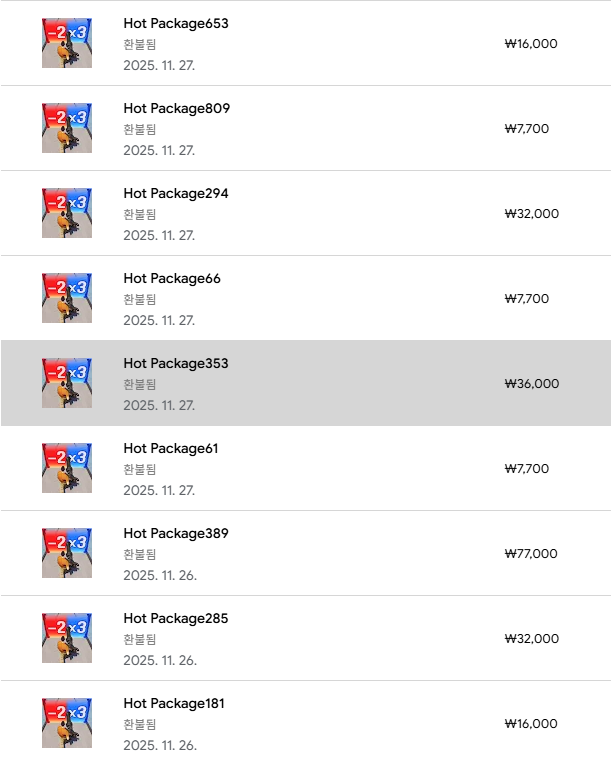Click the Hot Package66 game icon
The width and height of the screenshot is (611, 764).
coord(67,298)
